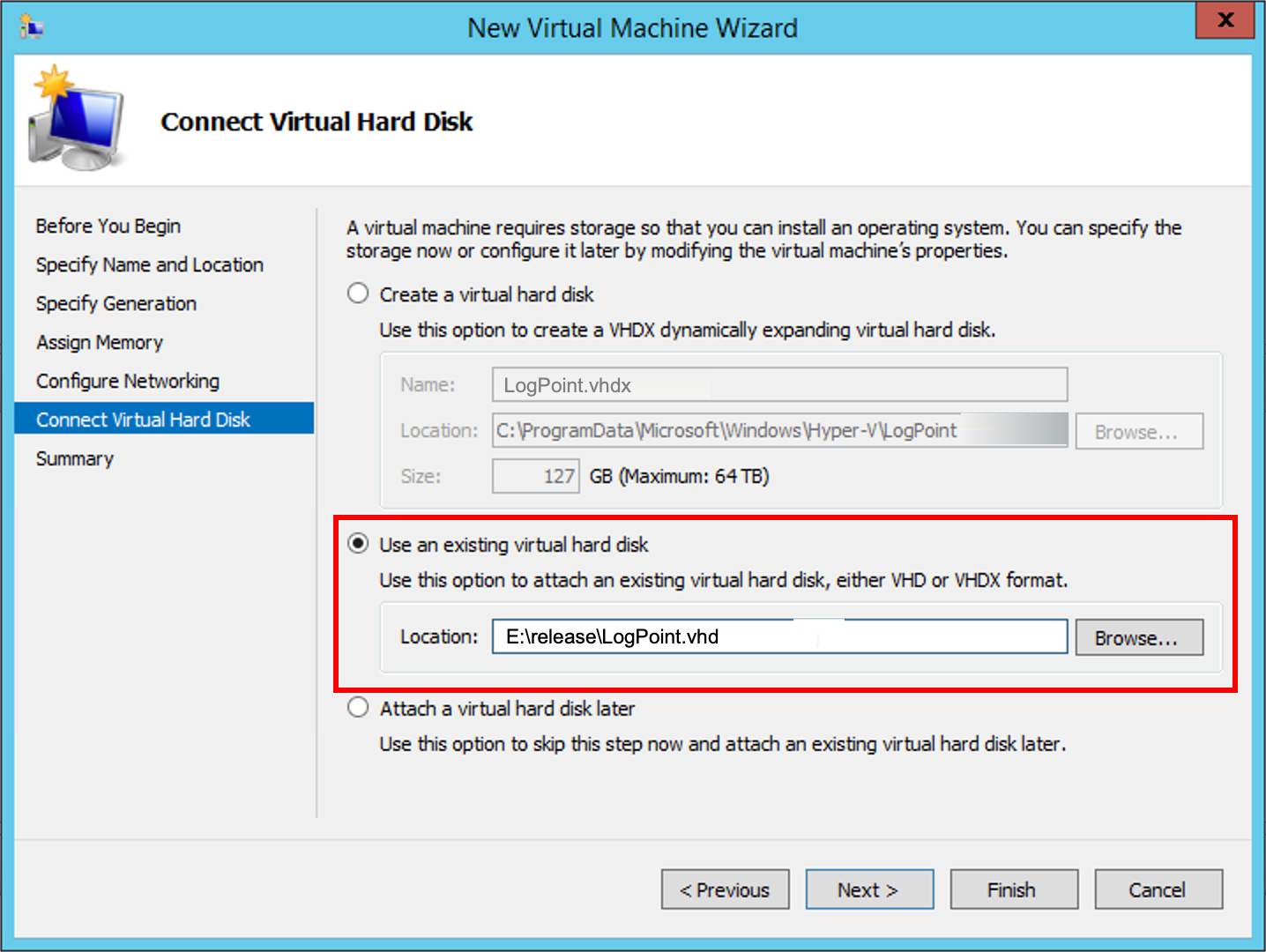Choose Attach a virtual hard disk later
This screenshot has height=952, width=1266.
click(358, 708)
